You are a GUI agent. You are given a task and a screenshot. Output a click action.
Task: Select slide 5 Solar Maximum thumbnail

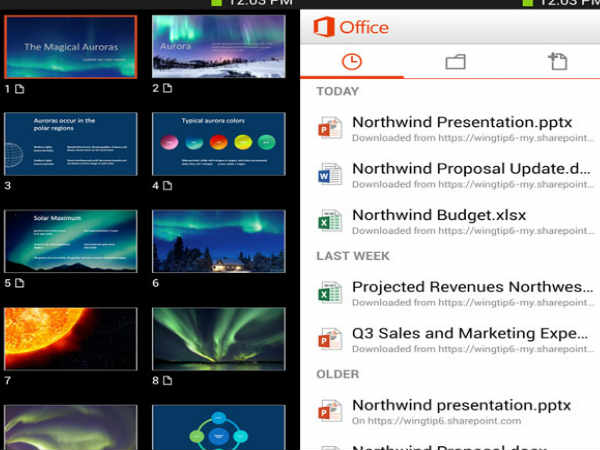(x=71, y=241)
